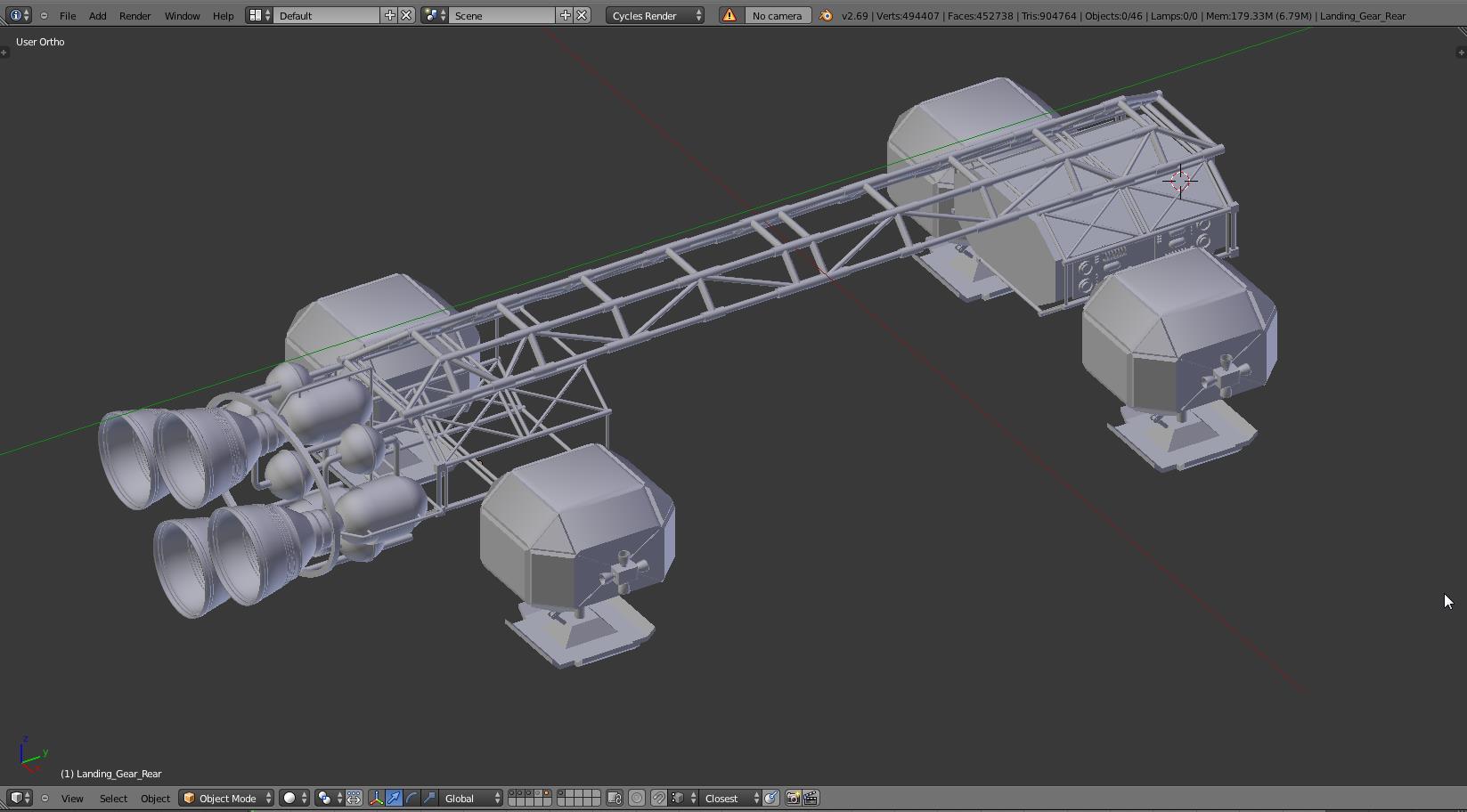Toggle the 3D manipulator axes widget
Screen dimensions: 1467x812
point(377,799)
